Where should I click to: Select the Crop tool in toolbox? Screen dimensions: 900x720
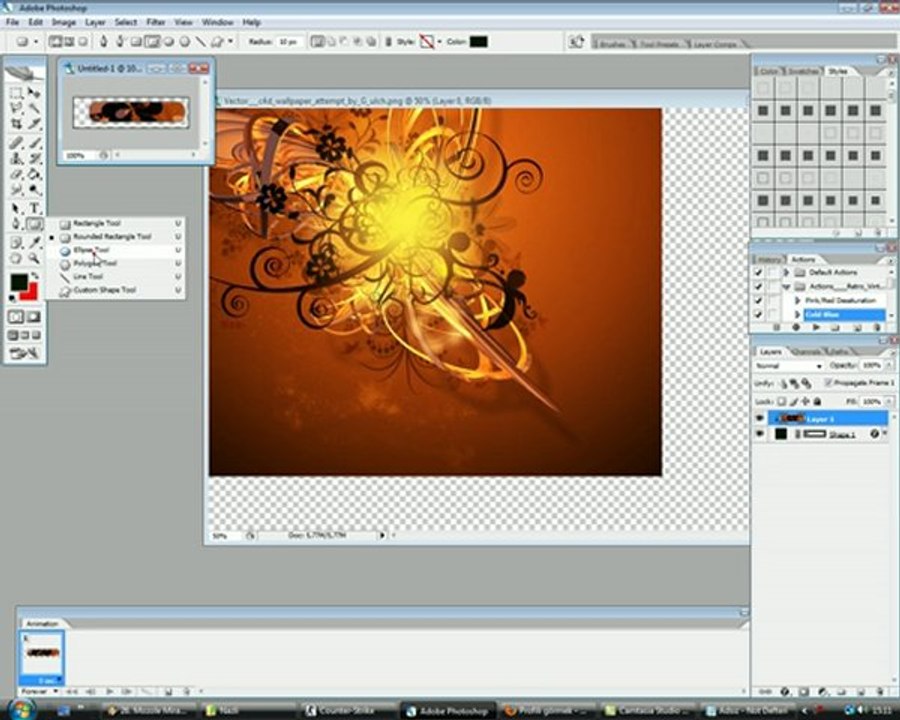coord(16,124)
